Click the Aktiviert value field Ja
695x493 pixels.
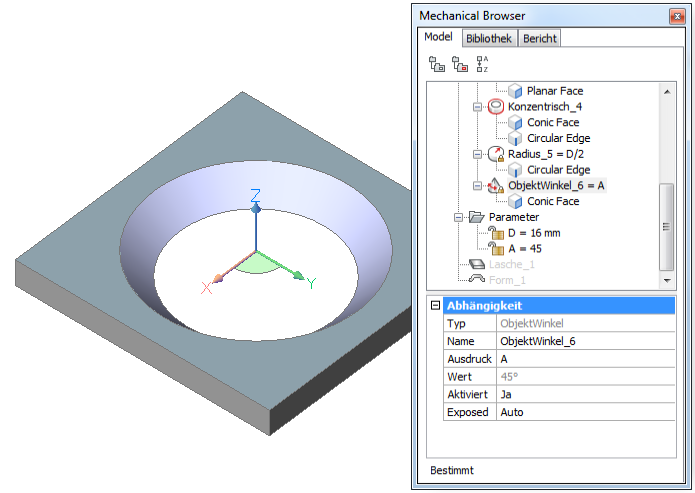pyautogui.click(x=585, y=395)
